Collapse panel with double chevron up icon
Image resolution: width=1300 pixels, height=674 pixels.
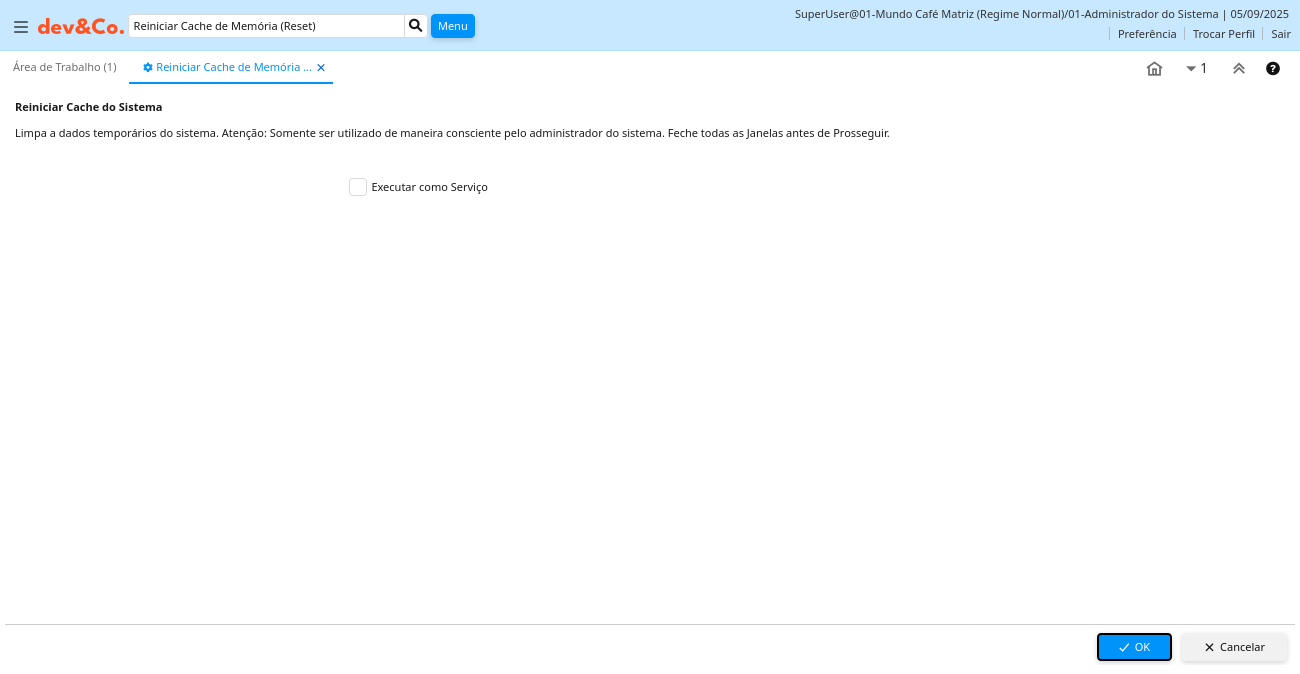coord(1239,69)
